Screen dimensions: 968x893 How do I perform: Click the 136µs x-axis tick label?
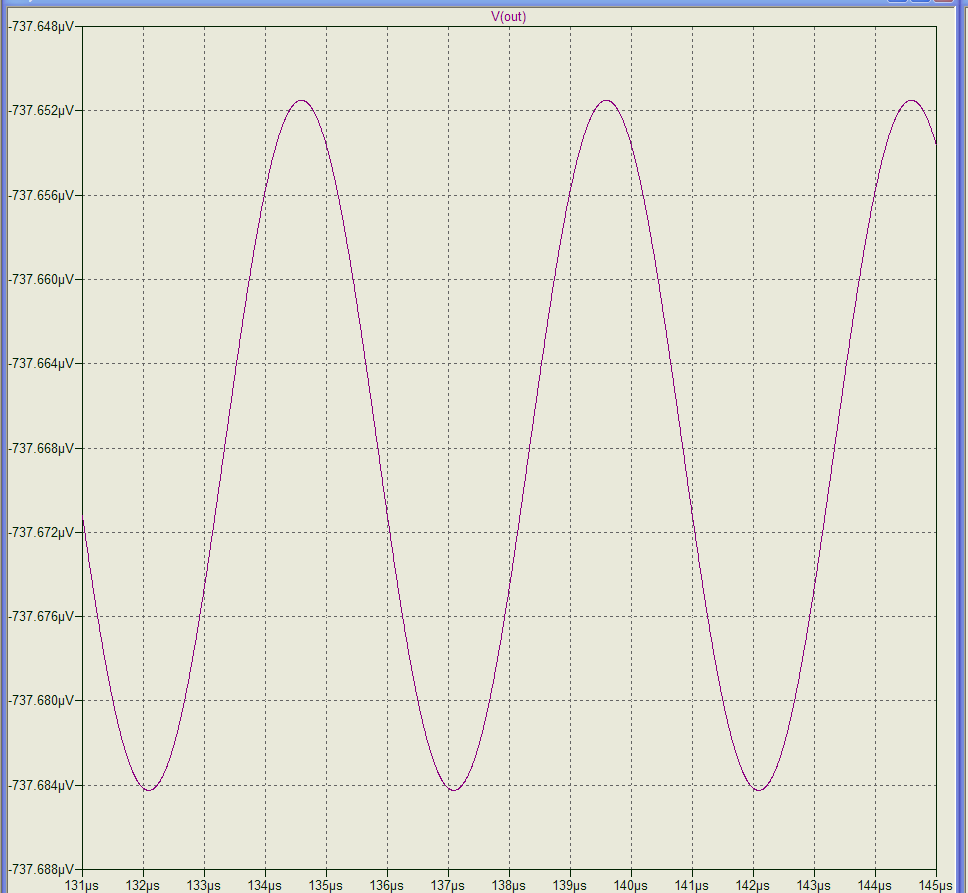387,886
